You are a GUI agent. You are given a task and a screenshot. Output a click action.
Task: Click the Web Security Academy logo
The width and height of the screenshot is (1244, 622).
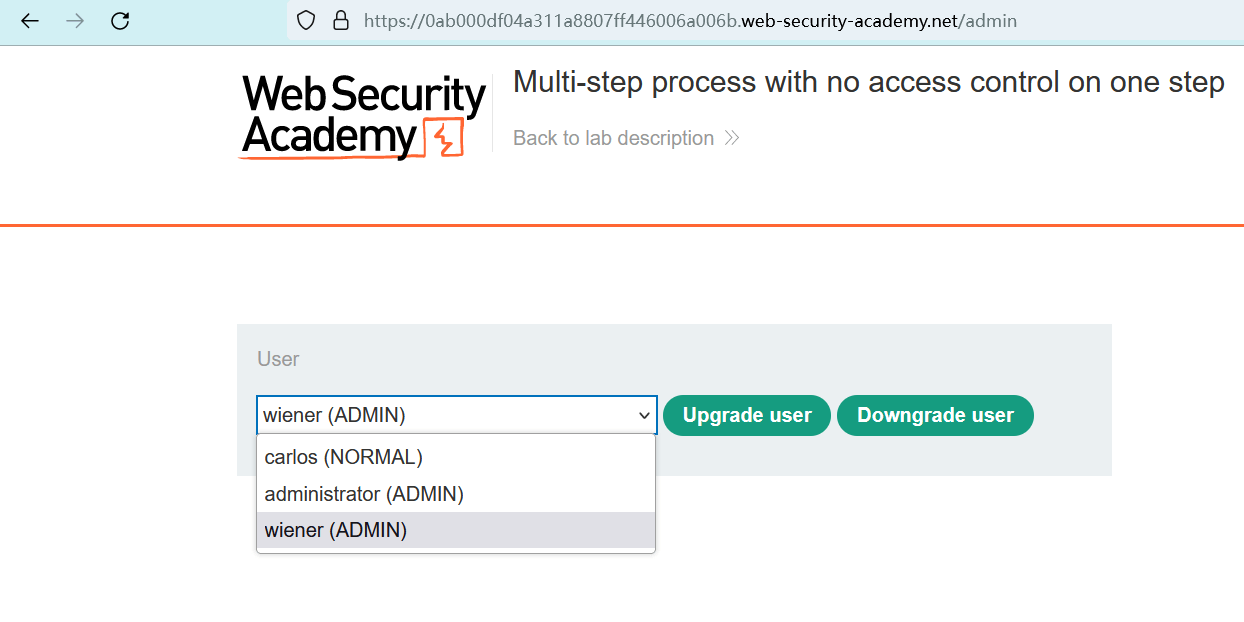(363, 116)
